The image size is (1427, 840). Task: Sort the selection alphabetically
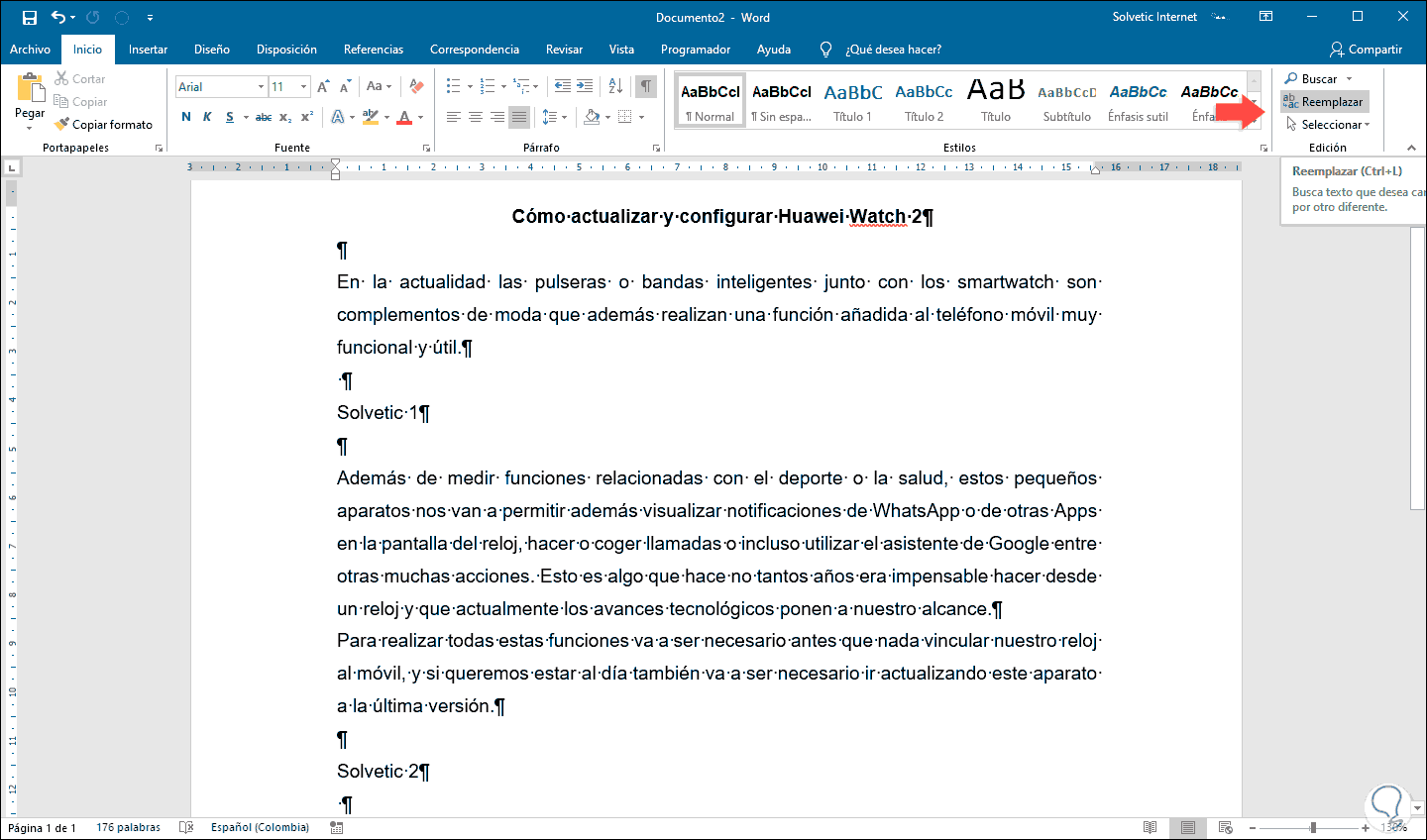[615, 86]
